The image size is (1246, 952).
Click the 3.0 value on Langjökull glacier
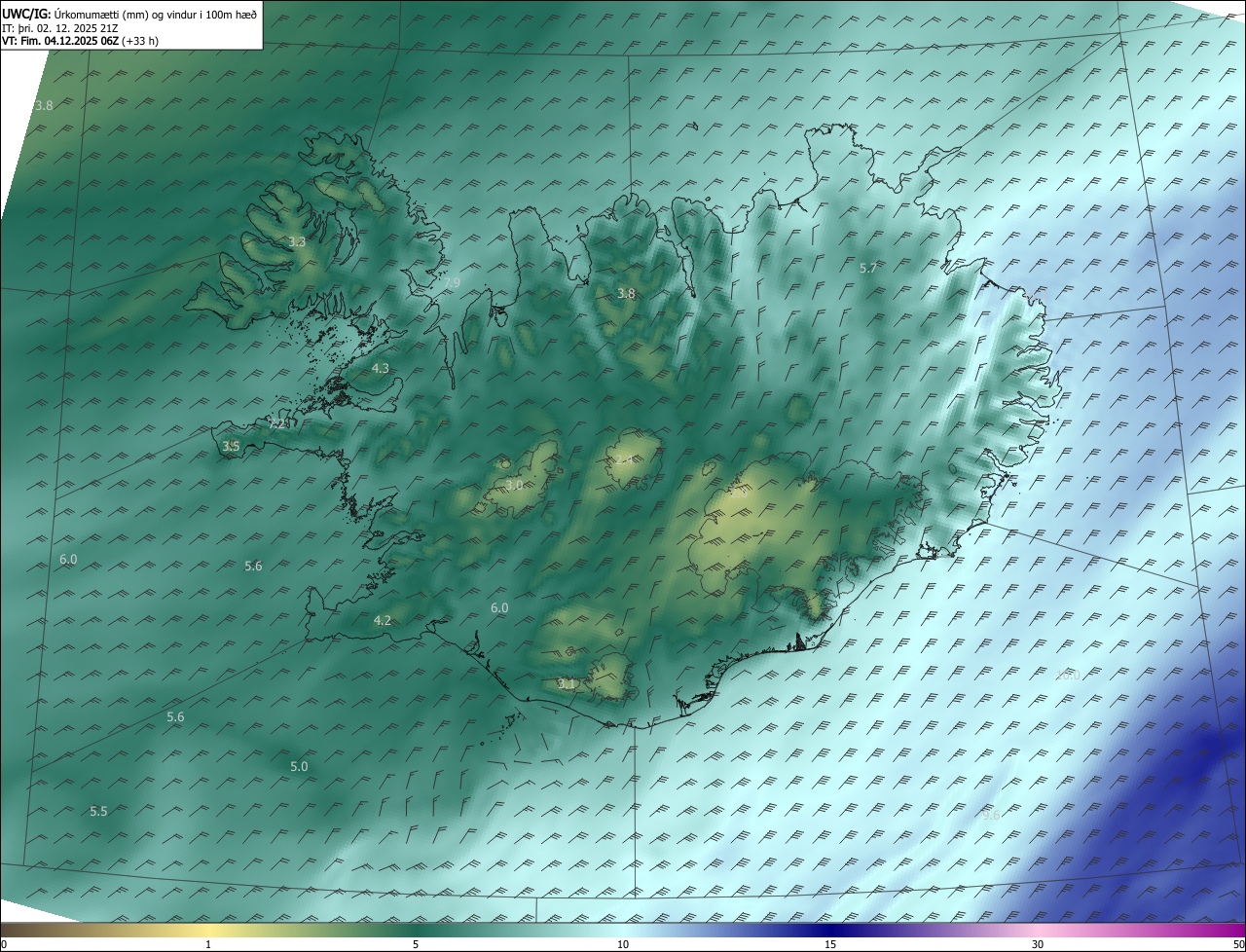click(x=514, y=484)
